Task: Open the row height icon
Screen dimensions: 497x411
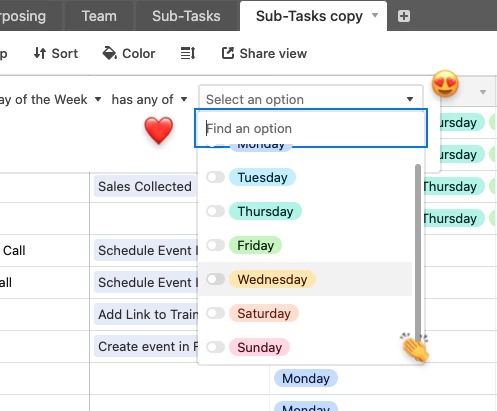Action: (x=188, y=53)
